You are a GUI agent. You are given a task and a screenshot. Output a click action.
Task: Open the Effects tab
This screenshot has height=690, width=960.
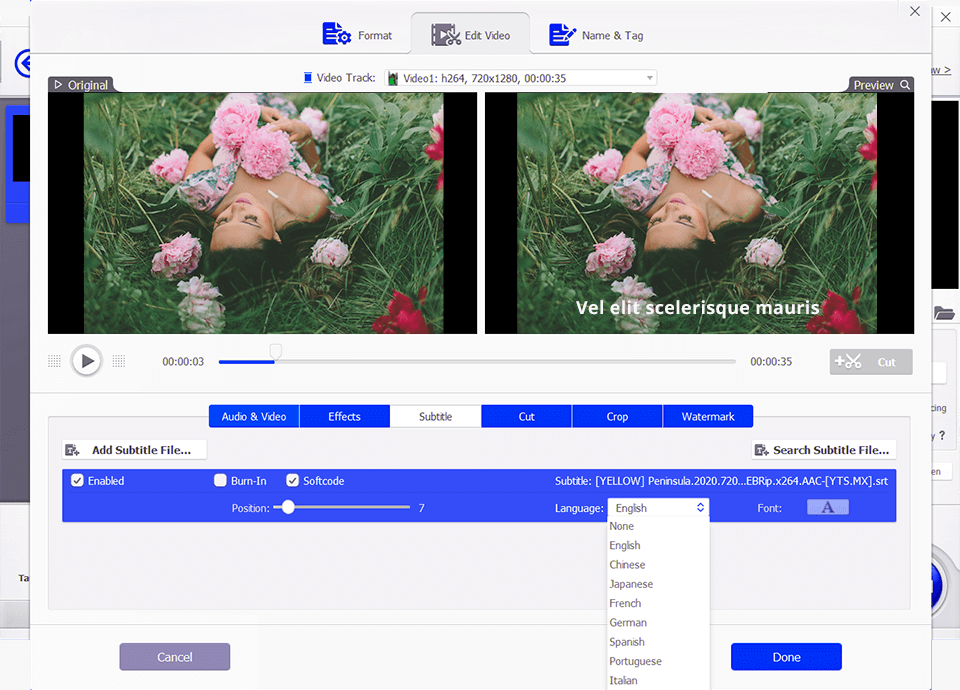tap(344, 416)
